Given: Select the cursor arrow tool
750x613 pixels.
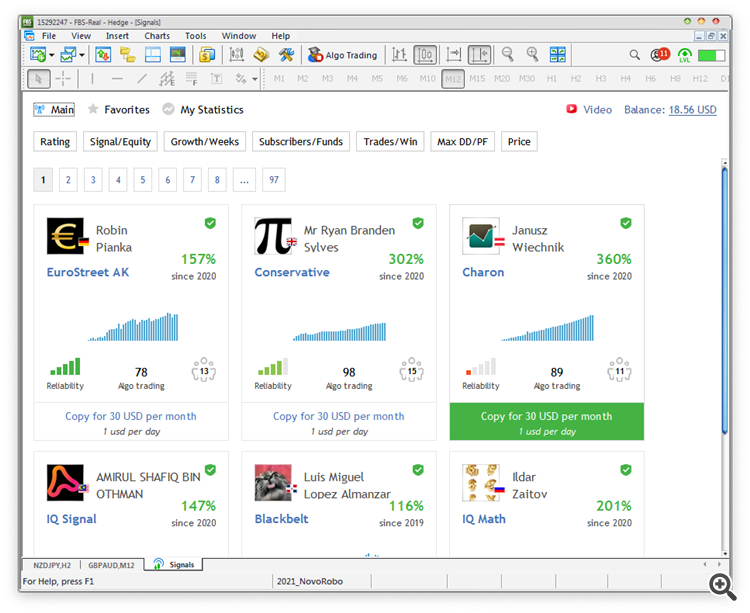Looking at the screenshot, I should click(39, 79).
